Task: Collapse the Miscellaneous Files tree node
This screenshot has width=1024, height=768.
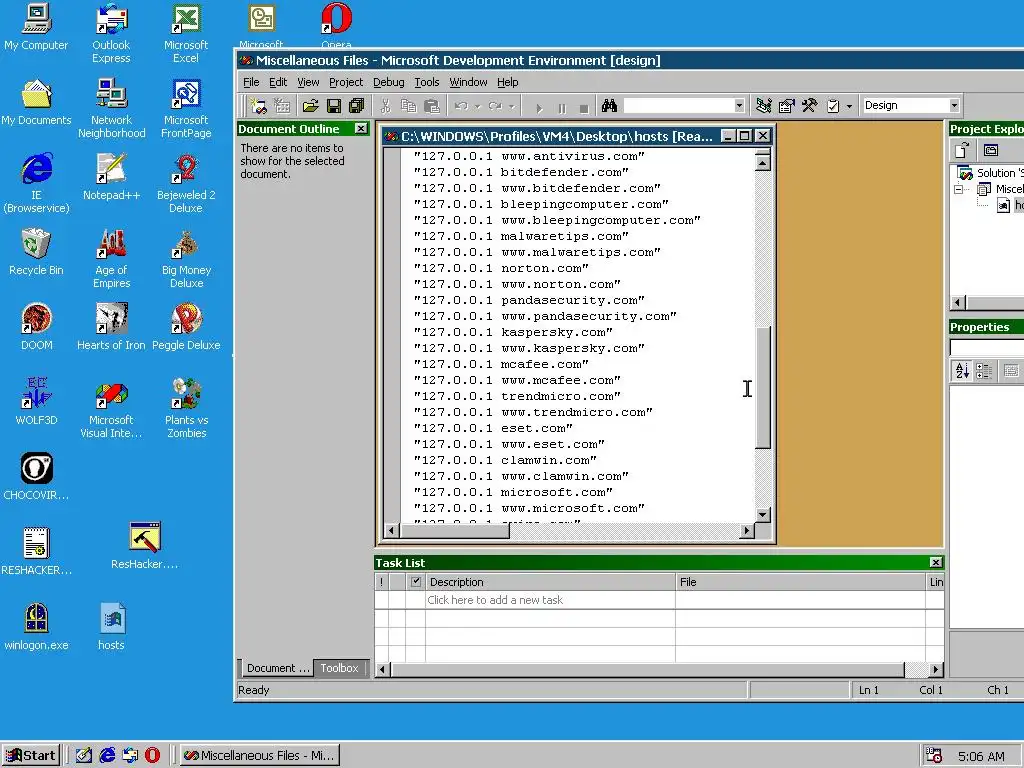Action: 958,189
